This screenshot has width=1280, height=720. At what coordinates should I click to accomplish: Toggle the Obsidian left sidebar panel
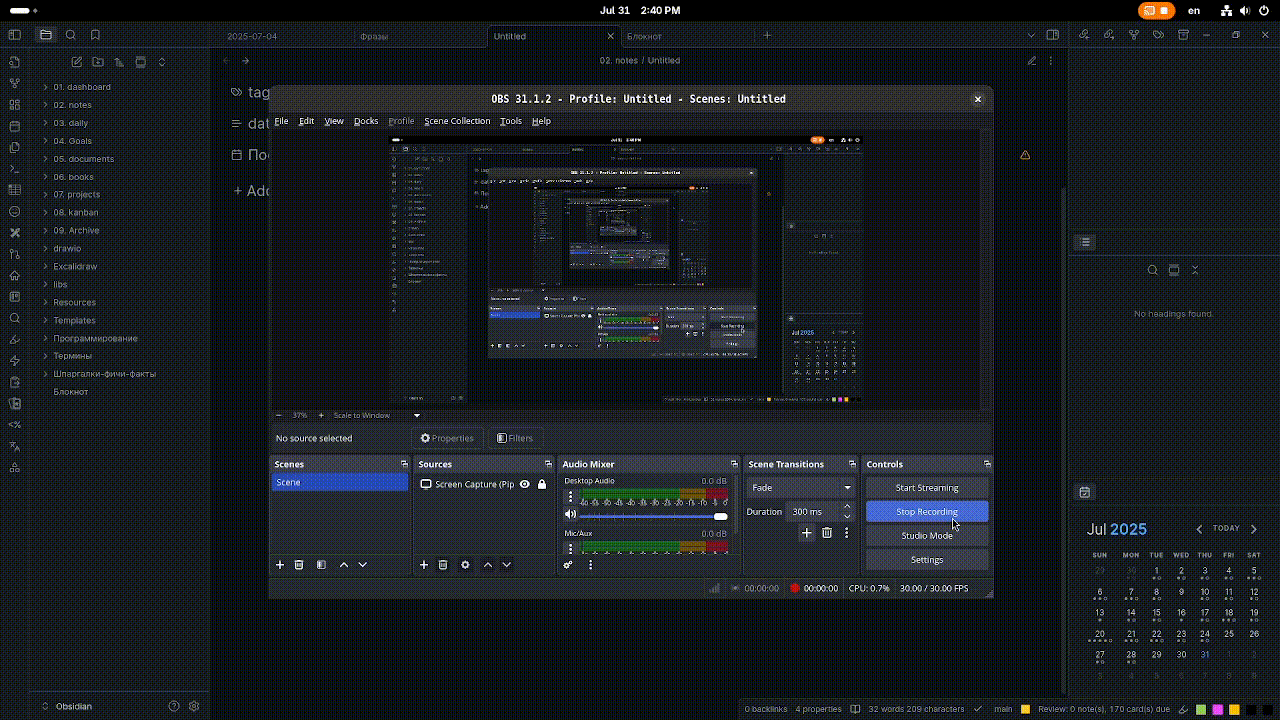coord(14,35)
